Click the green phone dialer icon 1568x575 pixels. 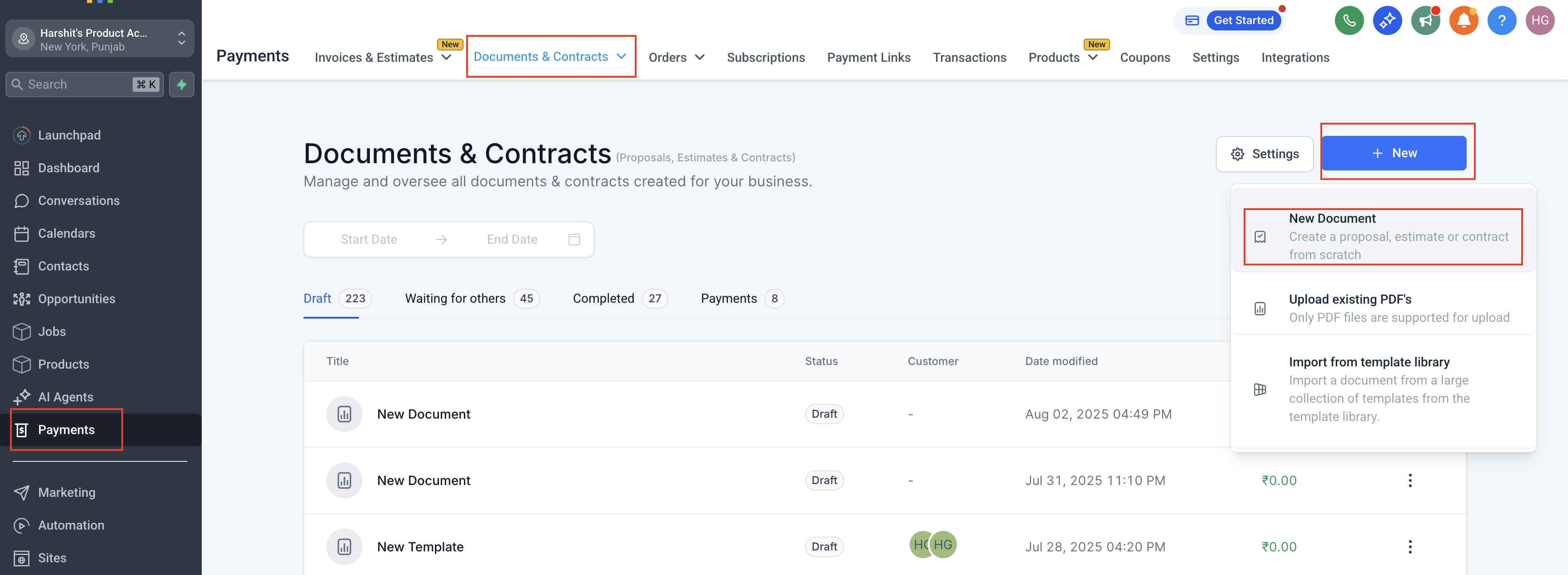(1349, 21)
